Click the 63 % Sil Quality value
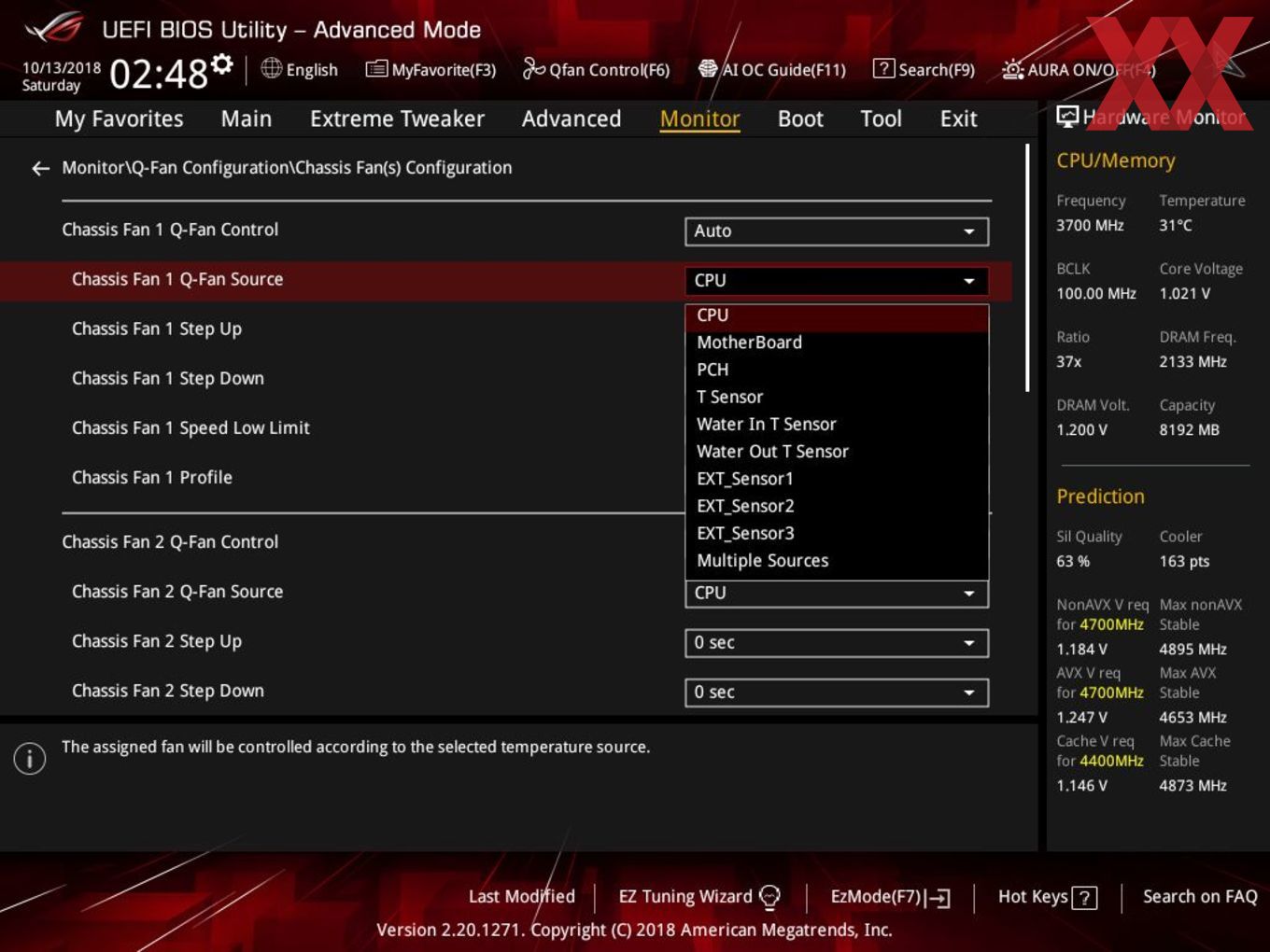 pyautogui.click(x=1073, y=562)
